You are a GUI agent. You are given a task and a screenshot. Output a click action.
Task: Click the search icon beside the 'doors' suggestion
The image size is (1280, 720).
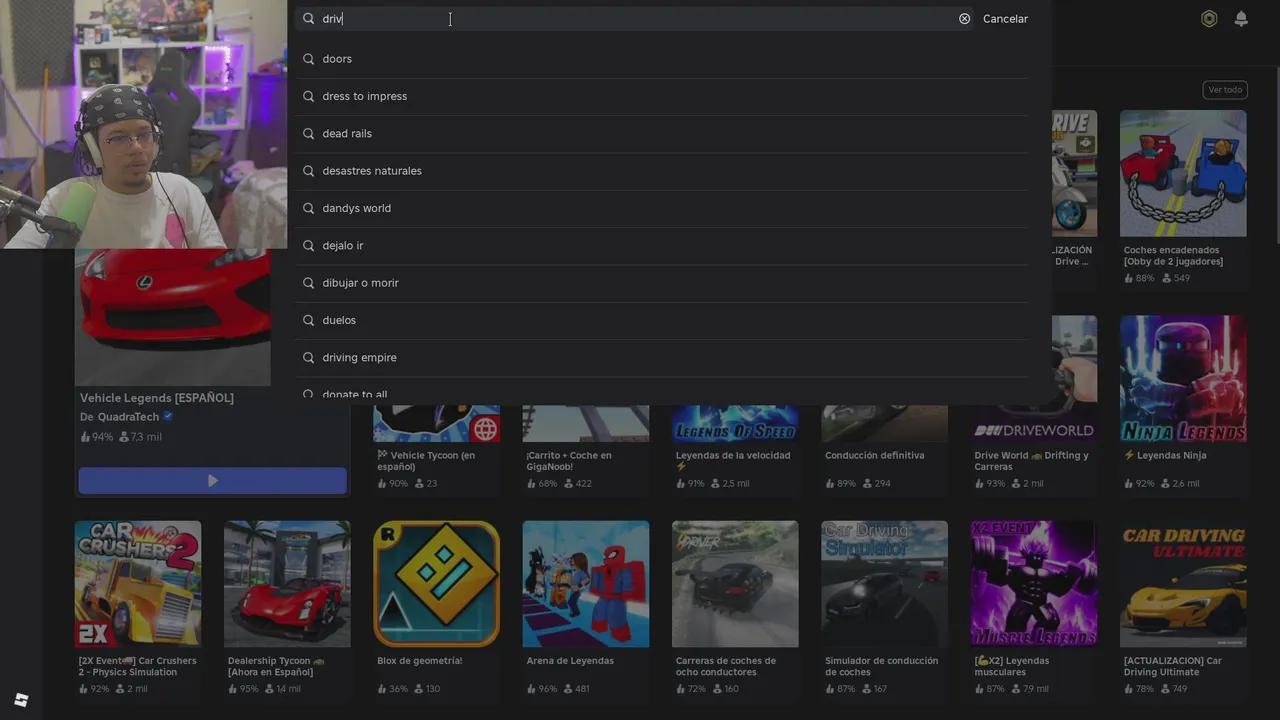(309, 59)
